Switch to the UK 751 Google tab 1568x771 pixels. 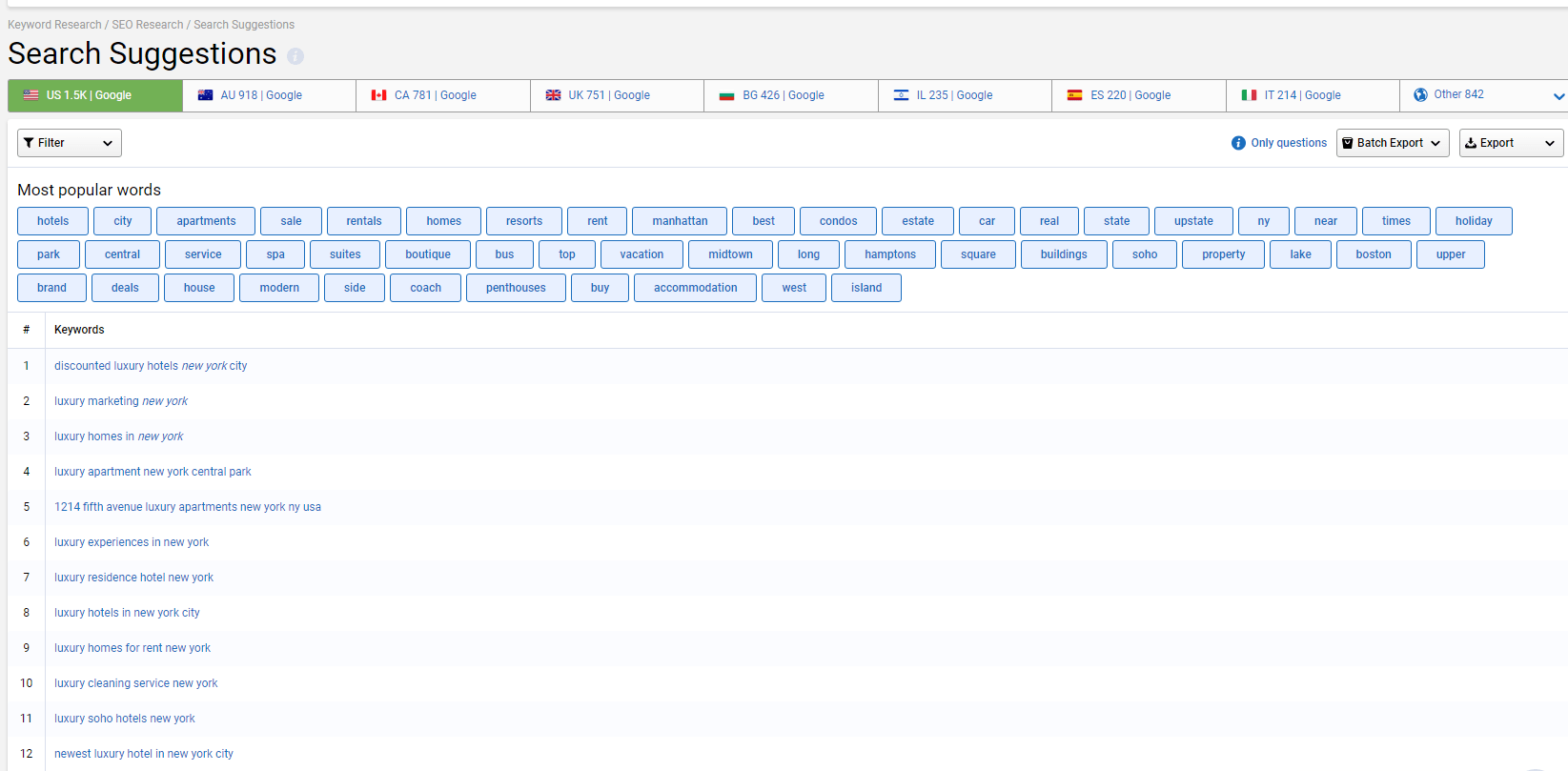(x=617, y=95)
